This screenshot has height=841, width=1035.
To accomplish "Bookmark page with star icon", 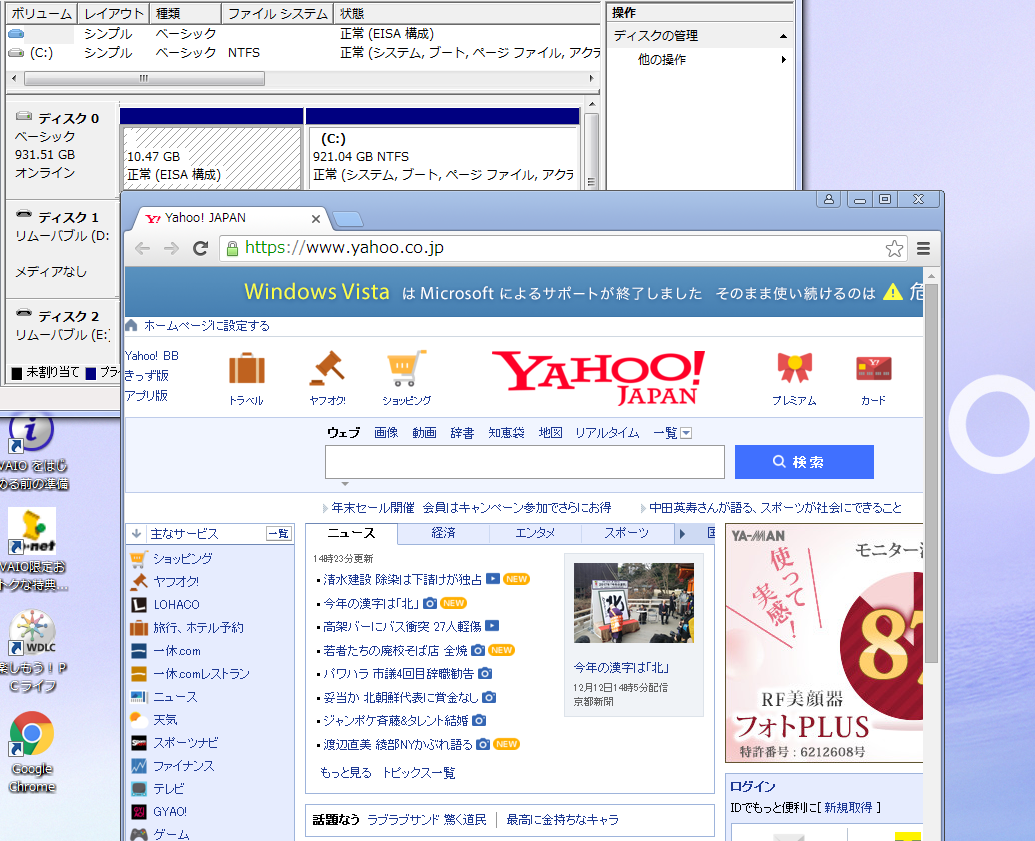I will pos(894,248).
